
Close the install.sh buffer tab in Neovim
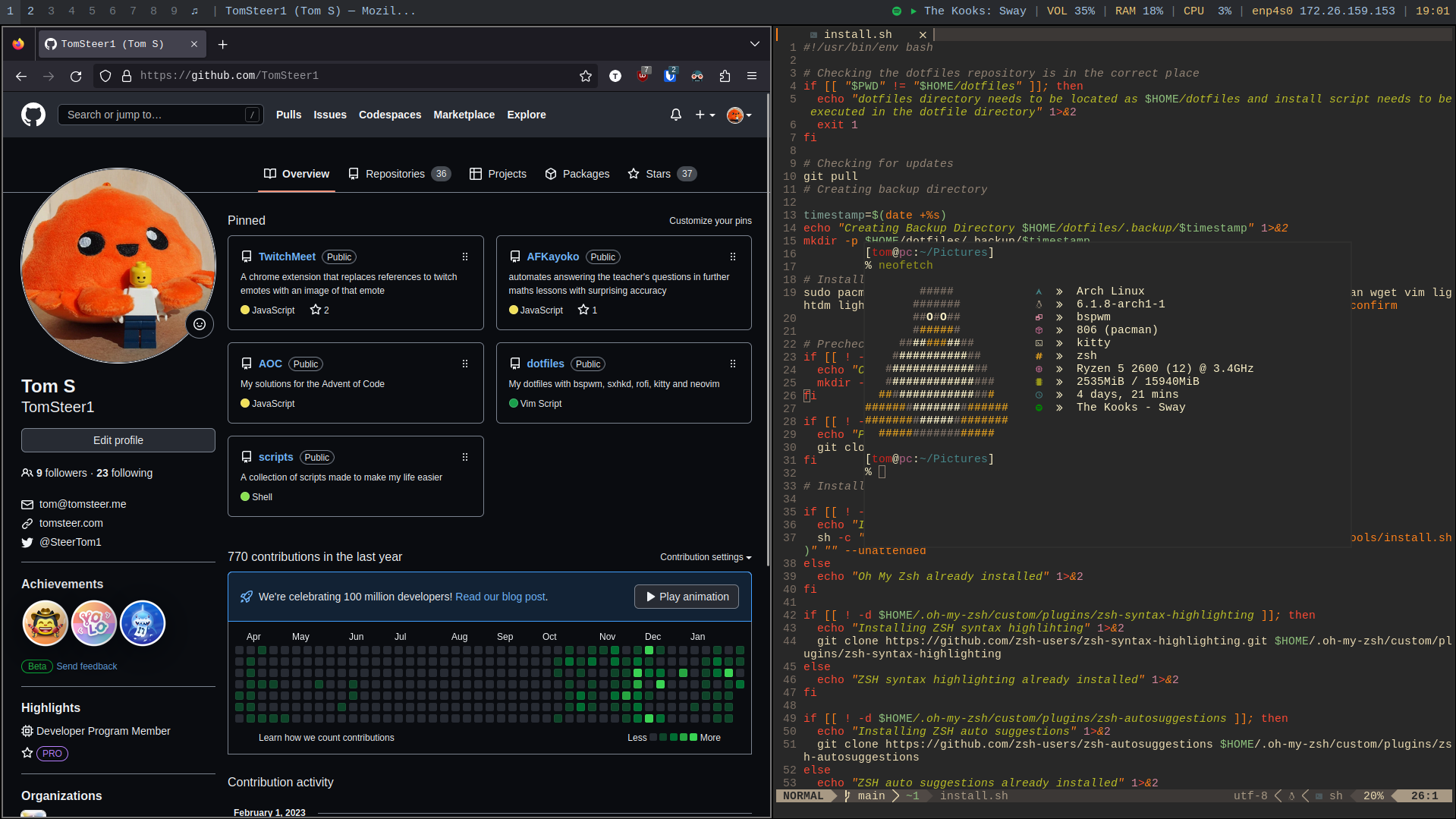[923, 34]
